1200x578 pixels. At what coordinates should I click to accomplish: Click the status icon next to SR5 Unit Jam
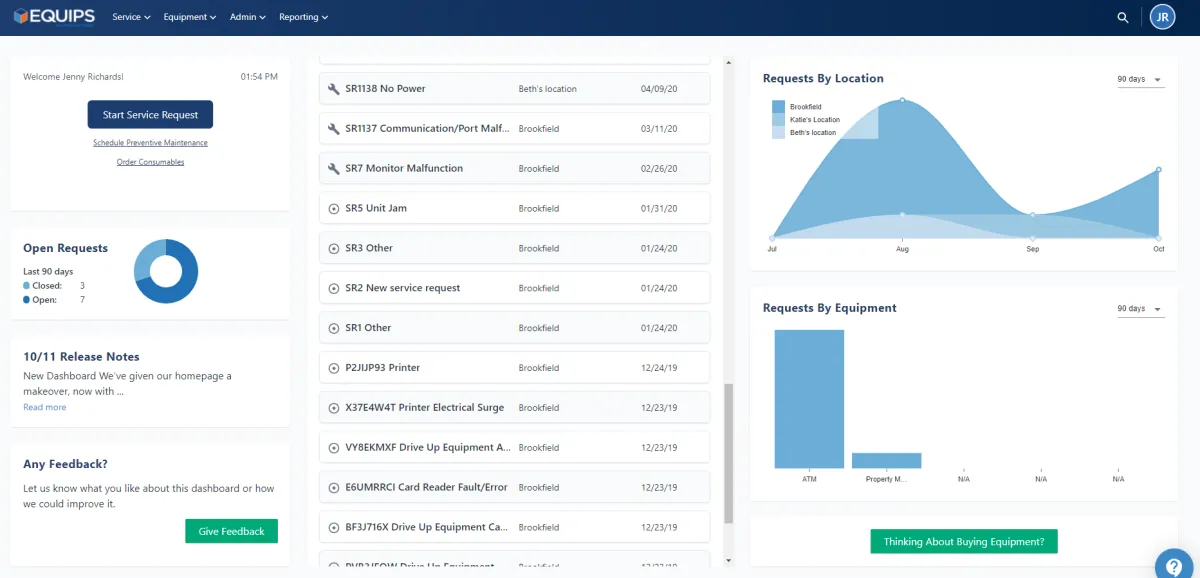(x=333, y=208)
